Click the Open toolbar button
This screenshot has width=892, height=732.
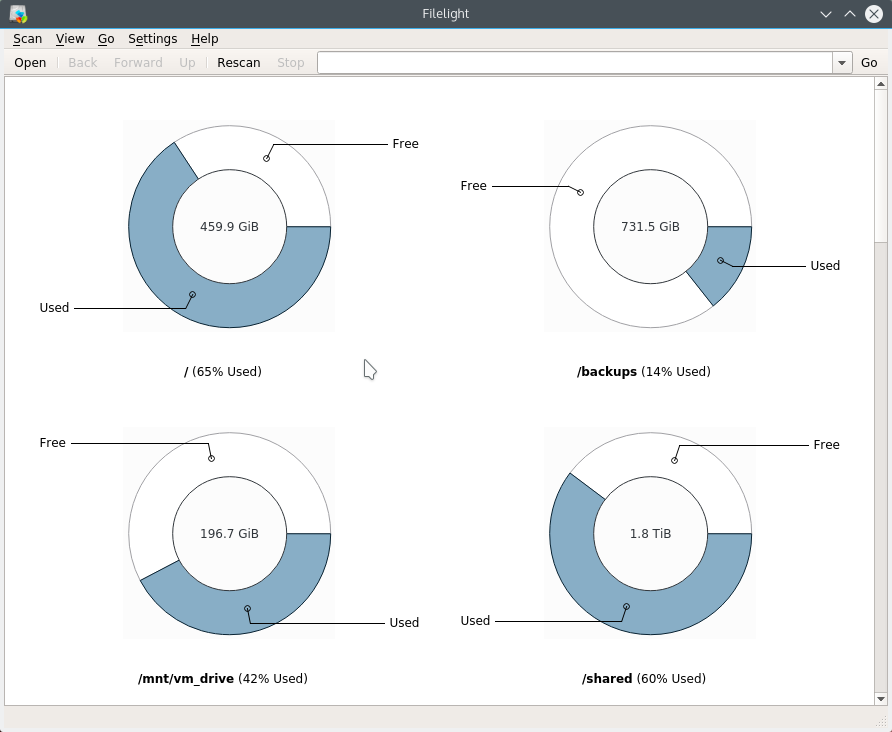click(30, 62)
